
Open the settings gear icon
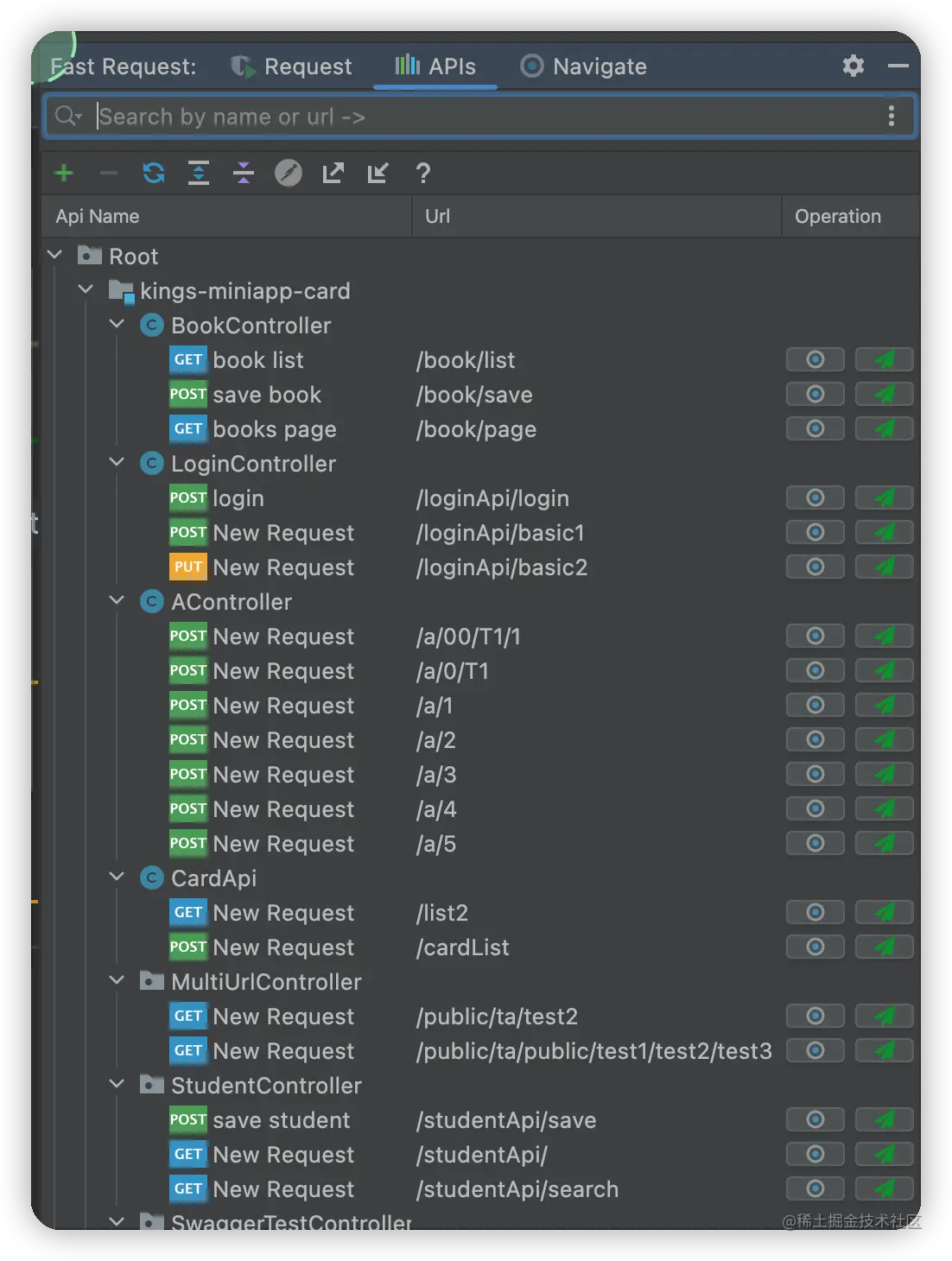854,66
